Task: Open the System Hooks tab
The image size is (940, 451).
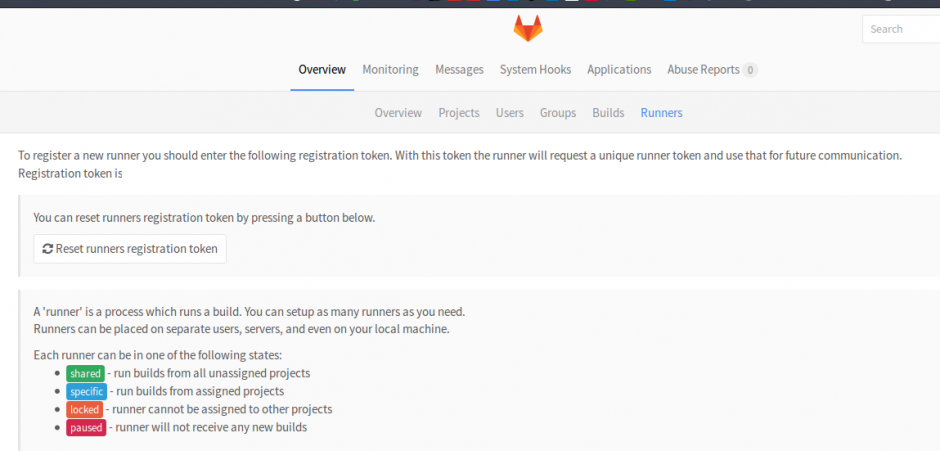Action: [535, 70]
